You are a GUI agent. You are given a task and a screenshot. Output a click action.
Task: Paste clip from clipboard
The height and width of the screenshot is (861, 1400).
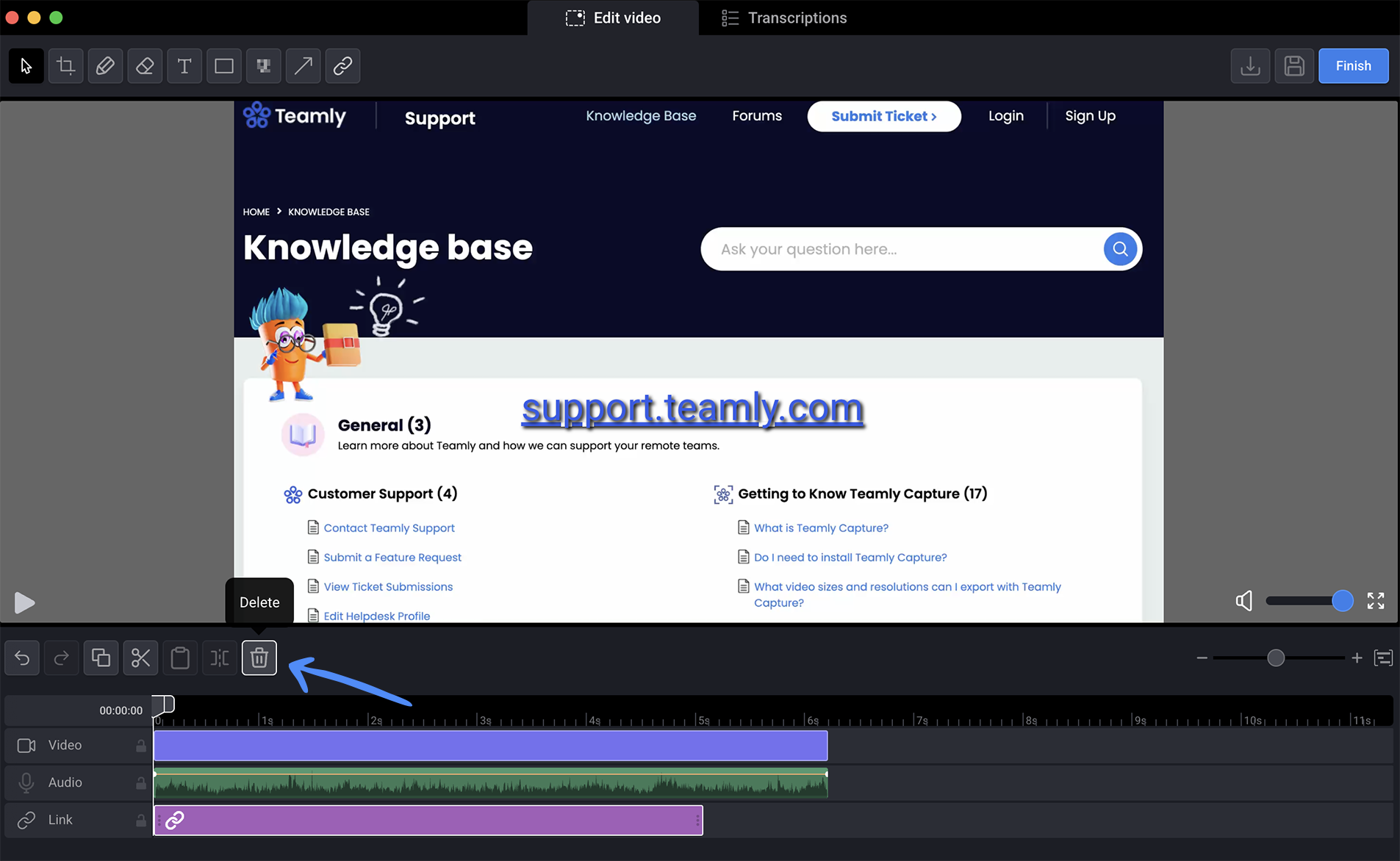[180, 658]
